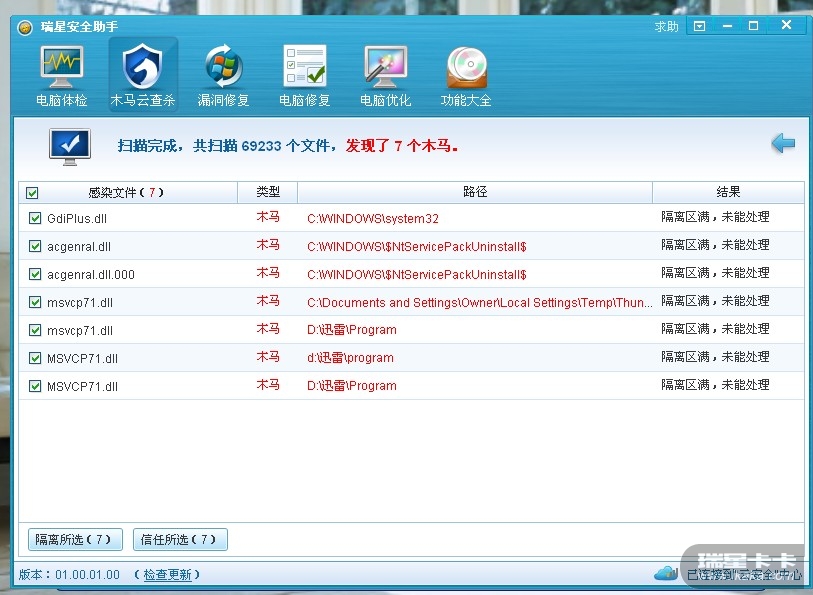The image size is (813, 595).
Task: Uncheck lowercase msvcp71.dll checkbox for D:\迅雷\Program
Action: pyautogui.click(x=35, y=330)
